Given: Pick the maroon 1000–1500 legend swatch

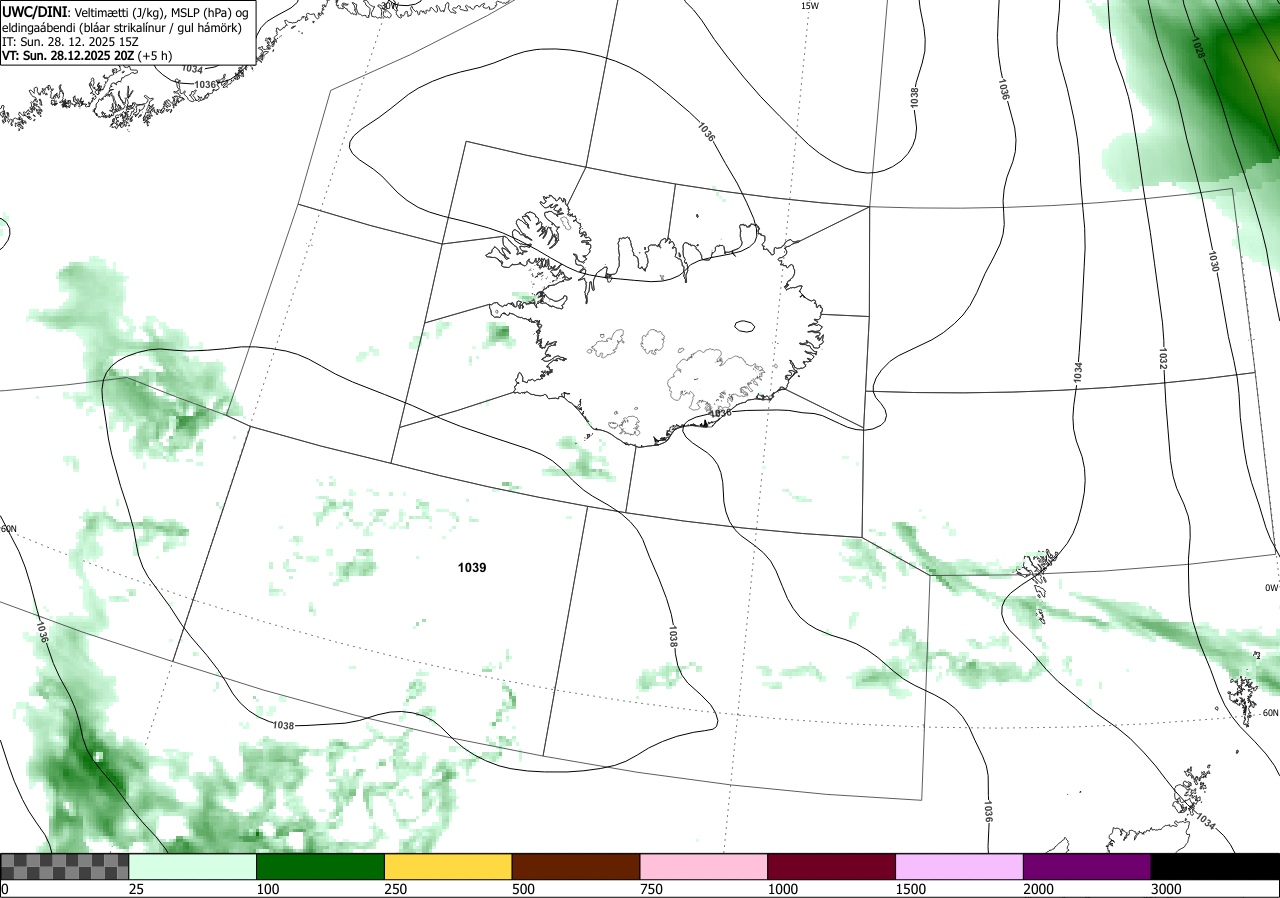Looking at the screenshot, I should click(832, 866).
